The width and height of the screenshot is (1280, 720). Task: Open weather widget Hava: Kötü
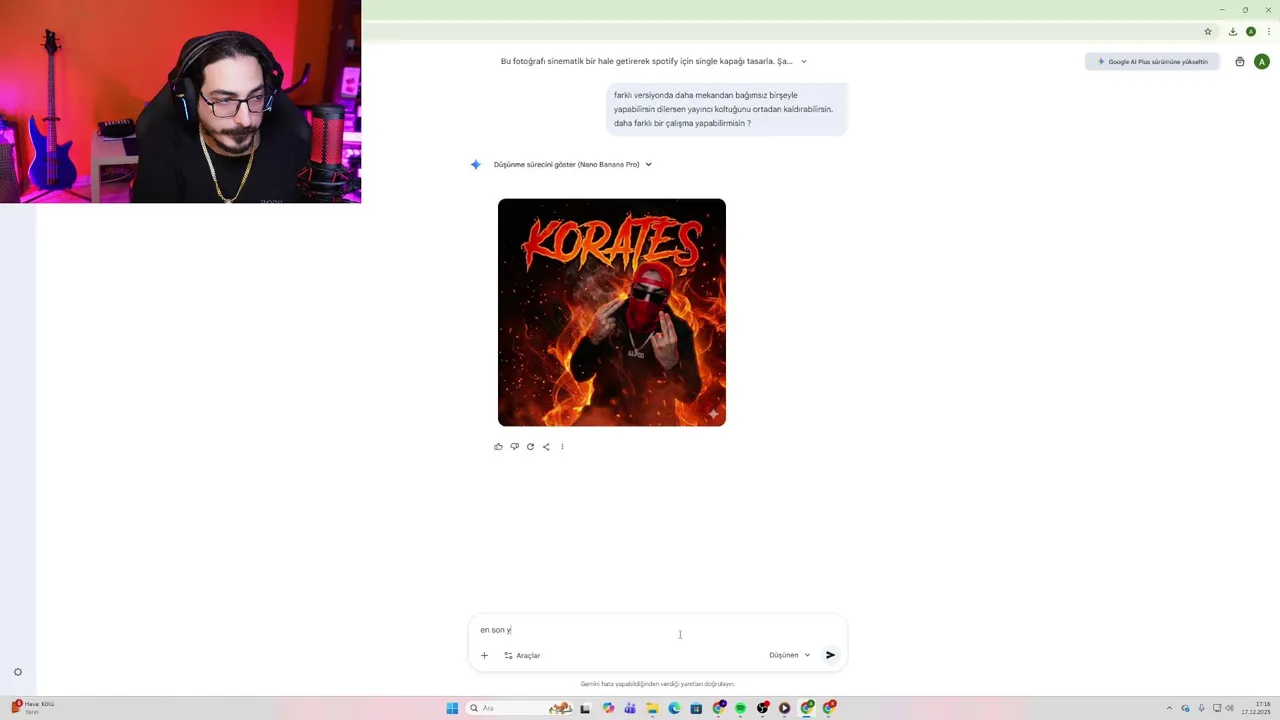[32, 708]
